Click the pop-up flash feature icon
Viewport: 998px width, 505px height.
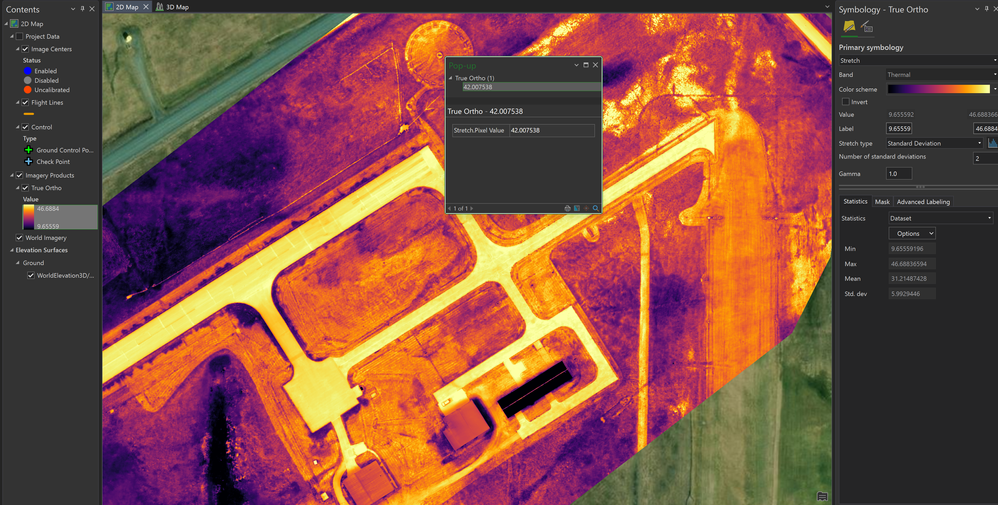(567, 208)
